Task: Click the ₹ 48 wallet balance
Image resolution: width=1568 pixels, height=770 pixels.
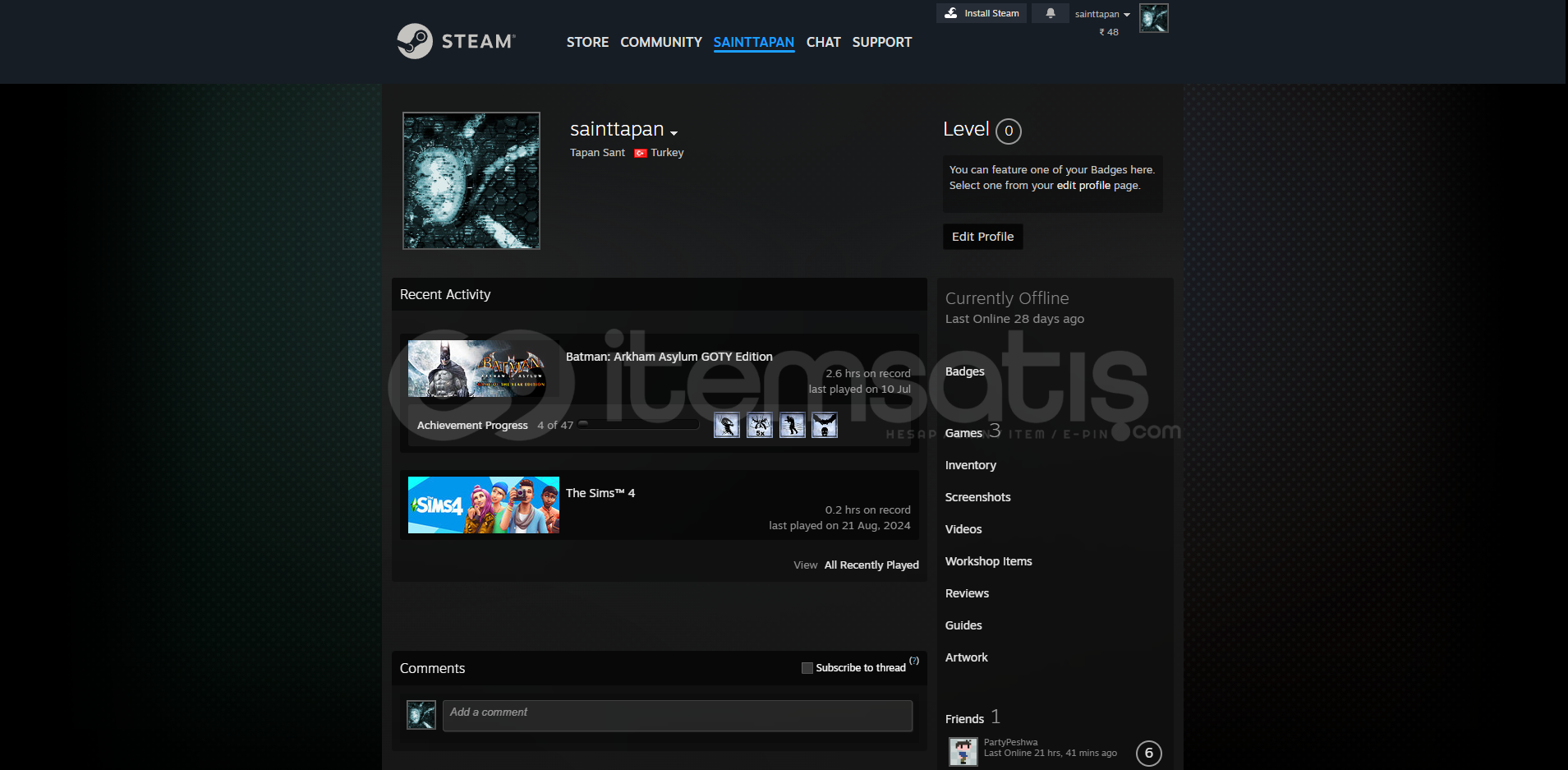Action: pyautogui.click(x=1109, y=32)
